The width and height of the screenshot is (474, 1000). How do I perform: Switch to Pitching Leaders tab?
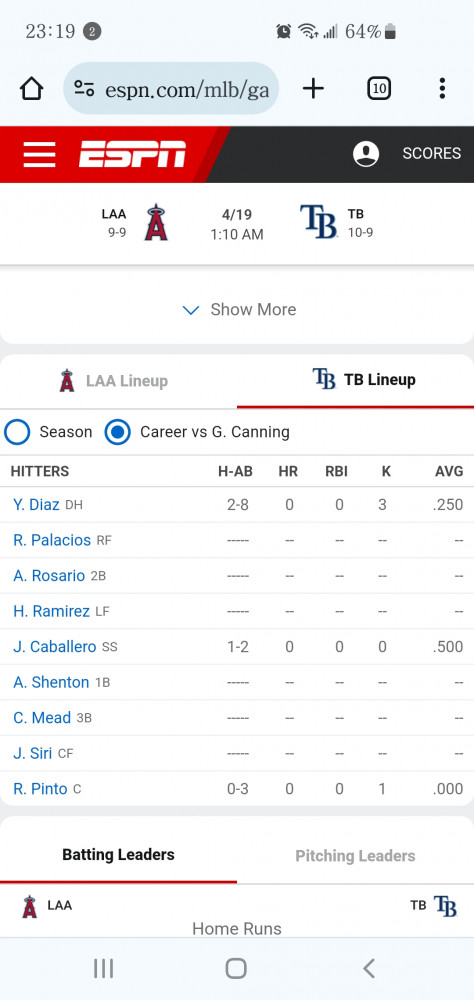click(x=355, y=856)
